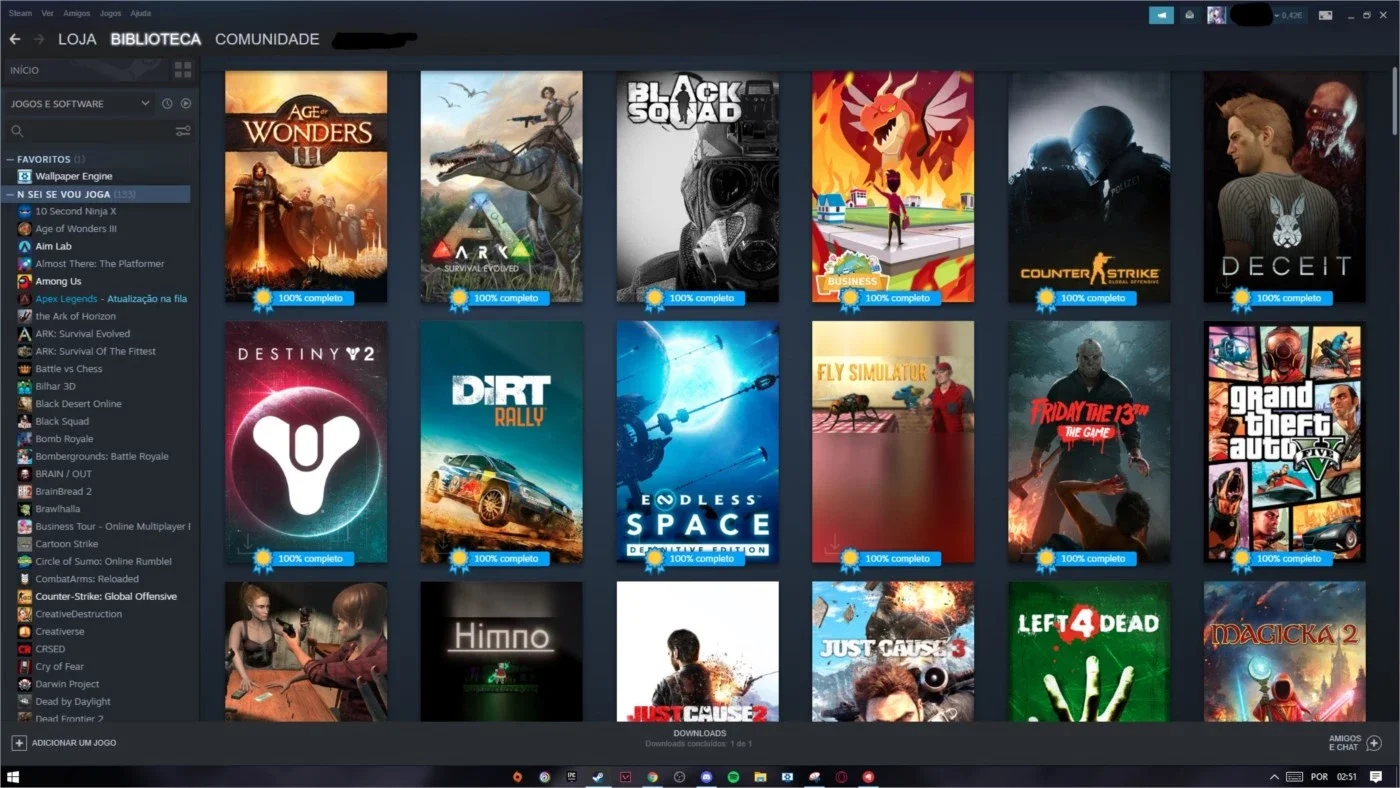Viewport: 1400px width, 788px height.
Task: Select Brawlhalla in the sidebar
Action: (x=57, y=509)
